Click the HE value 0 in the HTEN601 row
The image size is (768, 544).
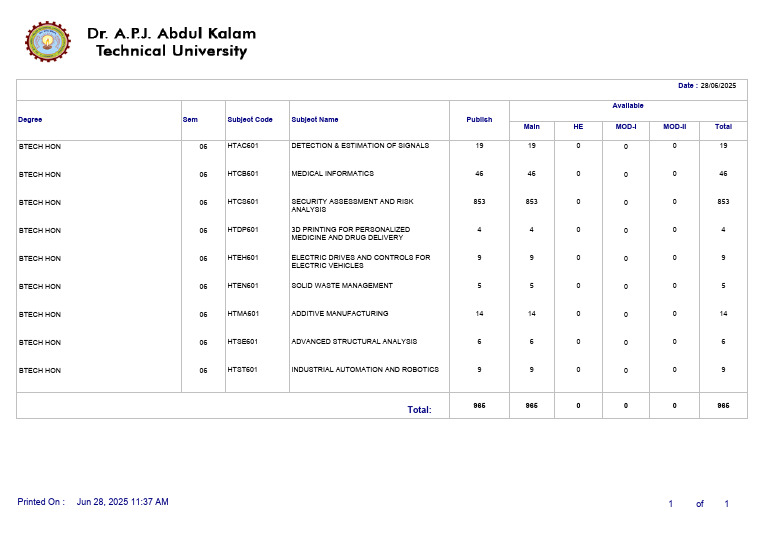click(578, 285)
